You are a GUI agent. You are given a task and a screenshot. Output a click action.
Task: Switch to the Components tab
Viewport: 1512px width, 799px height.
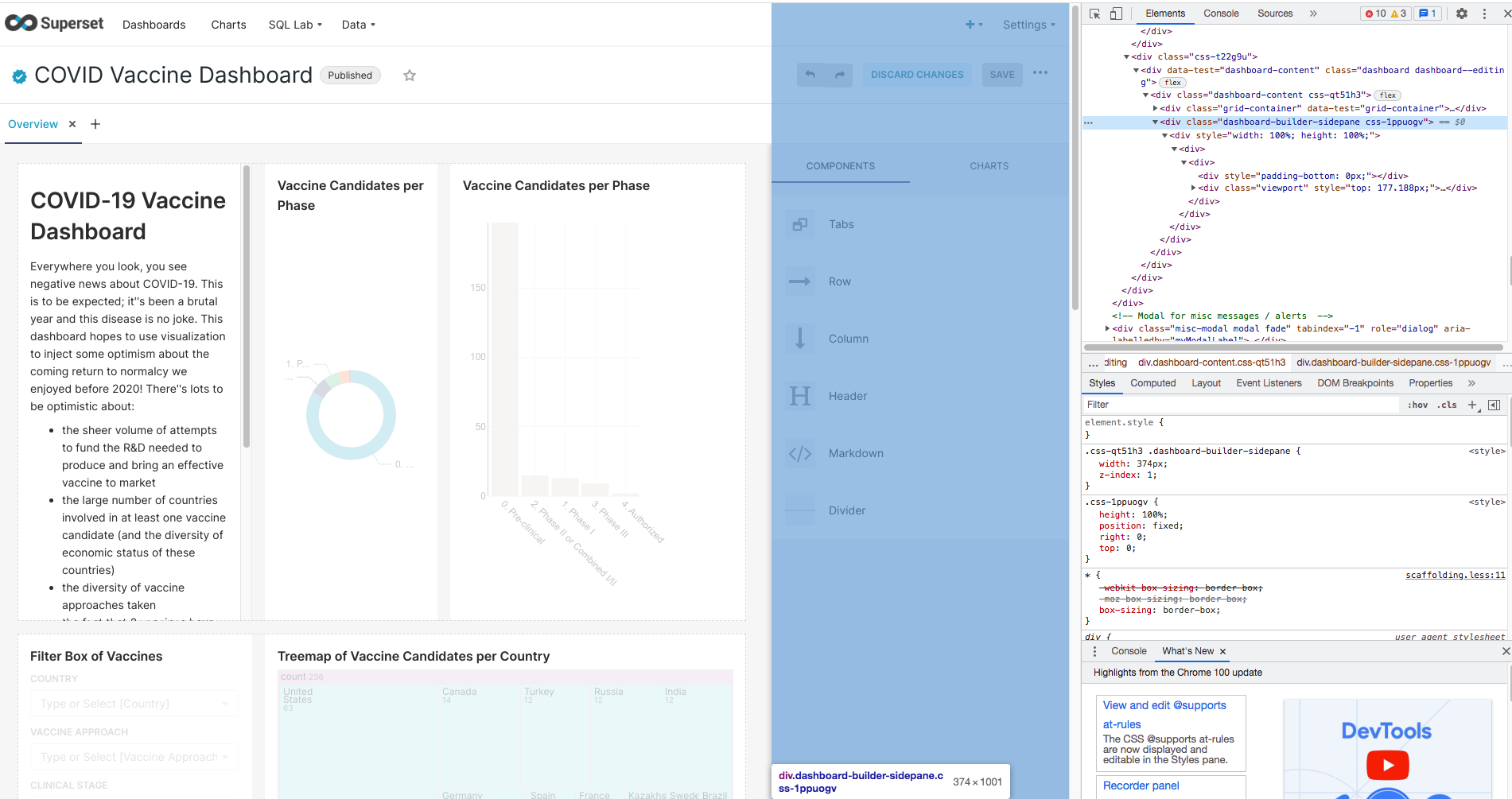[x=841, y=166]
